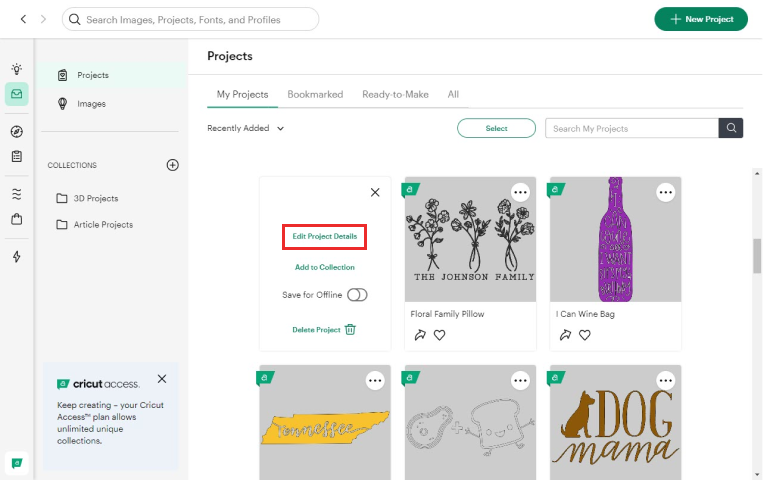The image size is (763, 480).
Task: Click the shopping bag icon in sidebar
Action: [x=16, y=219]
